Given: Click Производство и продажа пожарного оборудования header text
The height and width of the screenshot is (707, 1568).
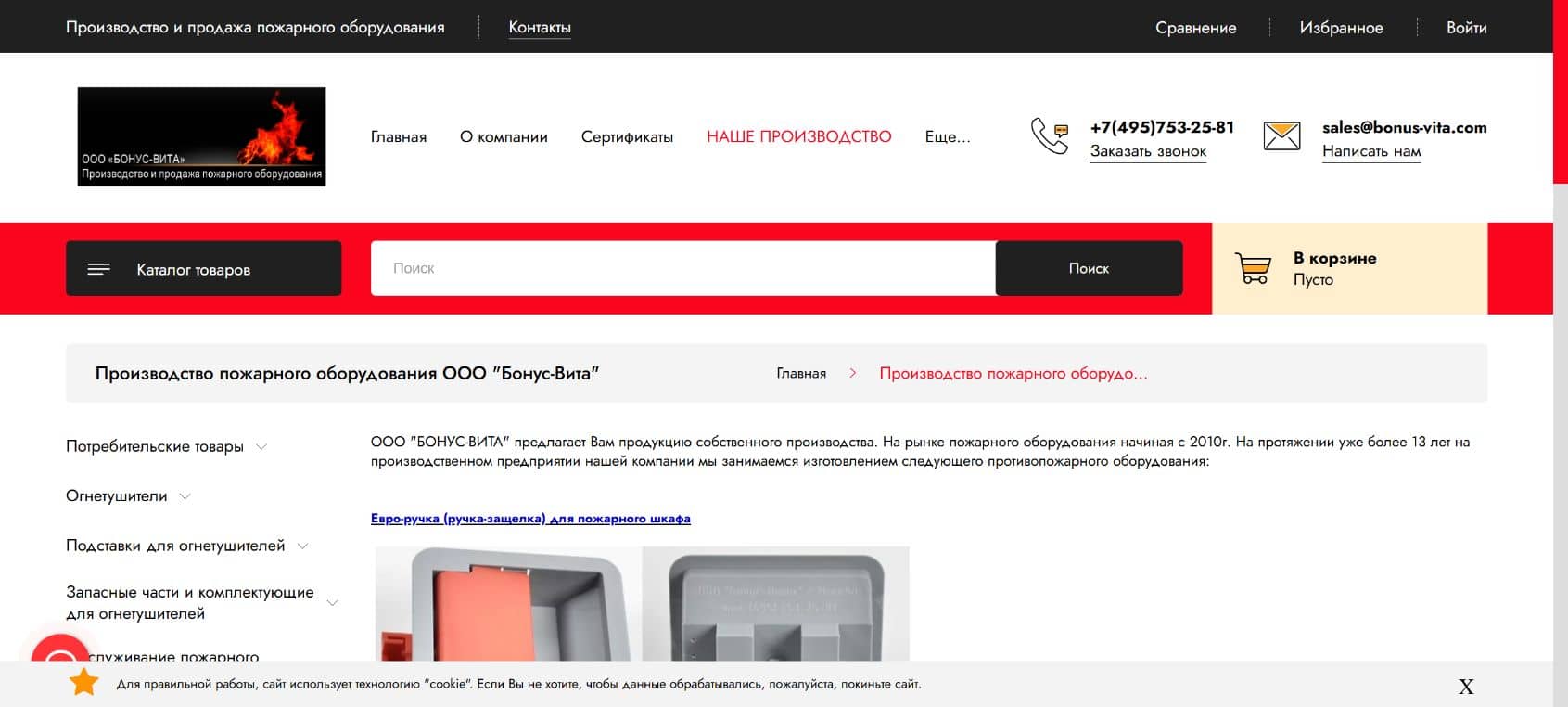Looking at the screenshot, I should click(255, 28).
